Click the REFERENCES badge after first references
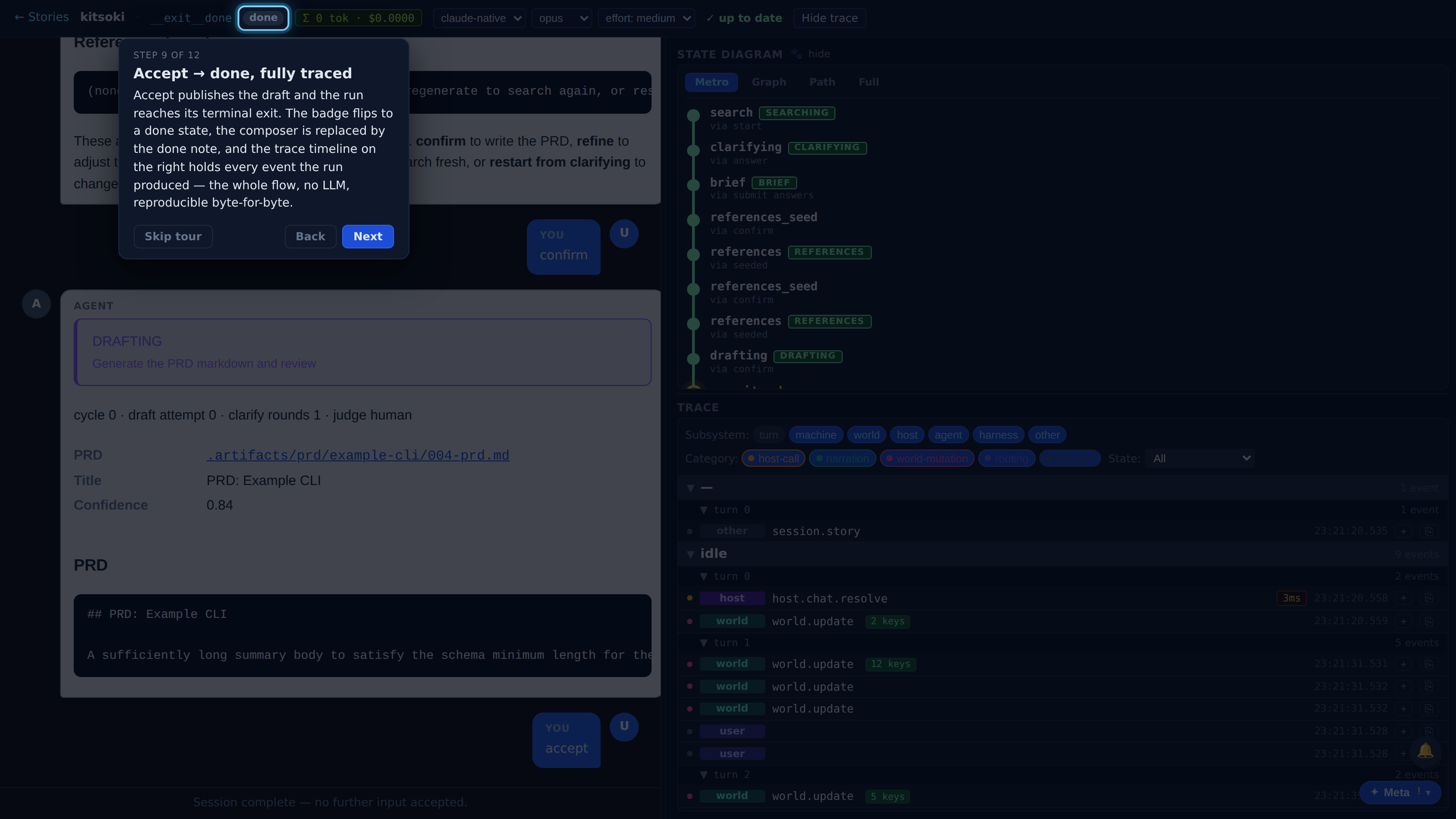Viewport: 1456px width, 819px height. tap(829, 252)
